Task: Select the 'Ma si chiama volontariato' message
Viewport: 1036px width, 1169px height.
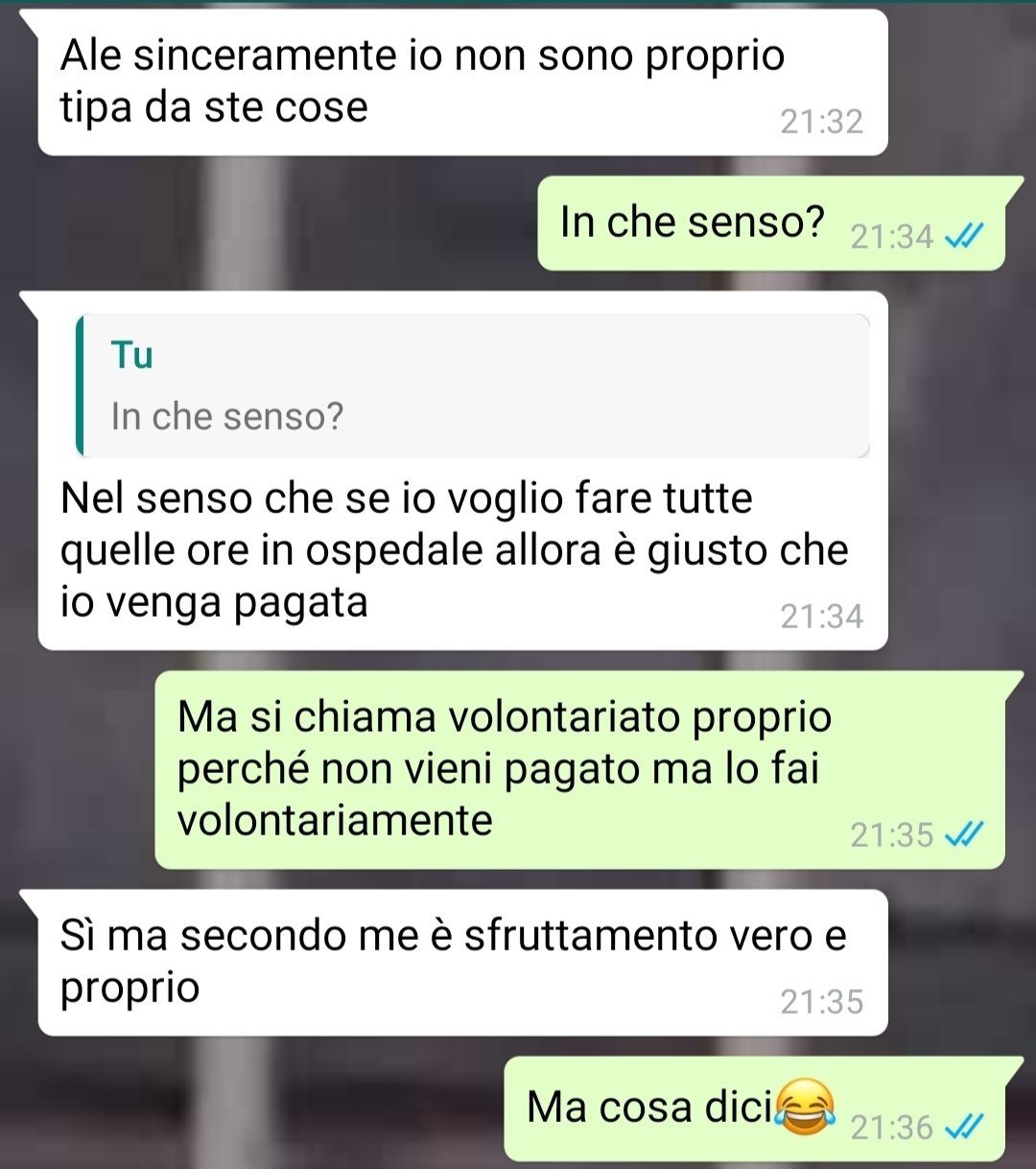Action: click(x=579, y=770)
